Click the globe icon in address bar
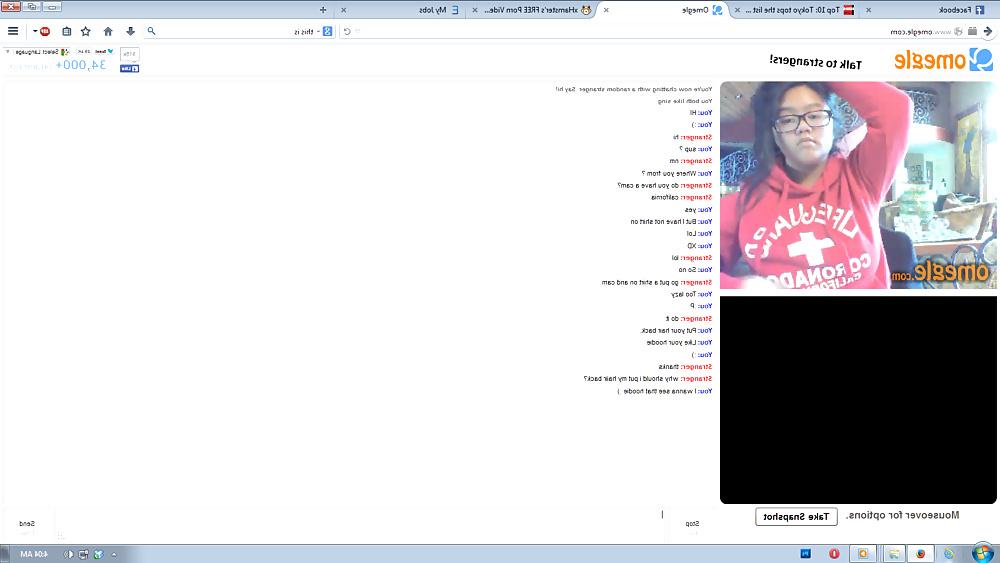1000x563 pixels. click(958, 31)
